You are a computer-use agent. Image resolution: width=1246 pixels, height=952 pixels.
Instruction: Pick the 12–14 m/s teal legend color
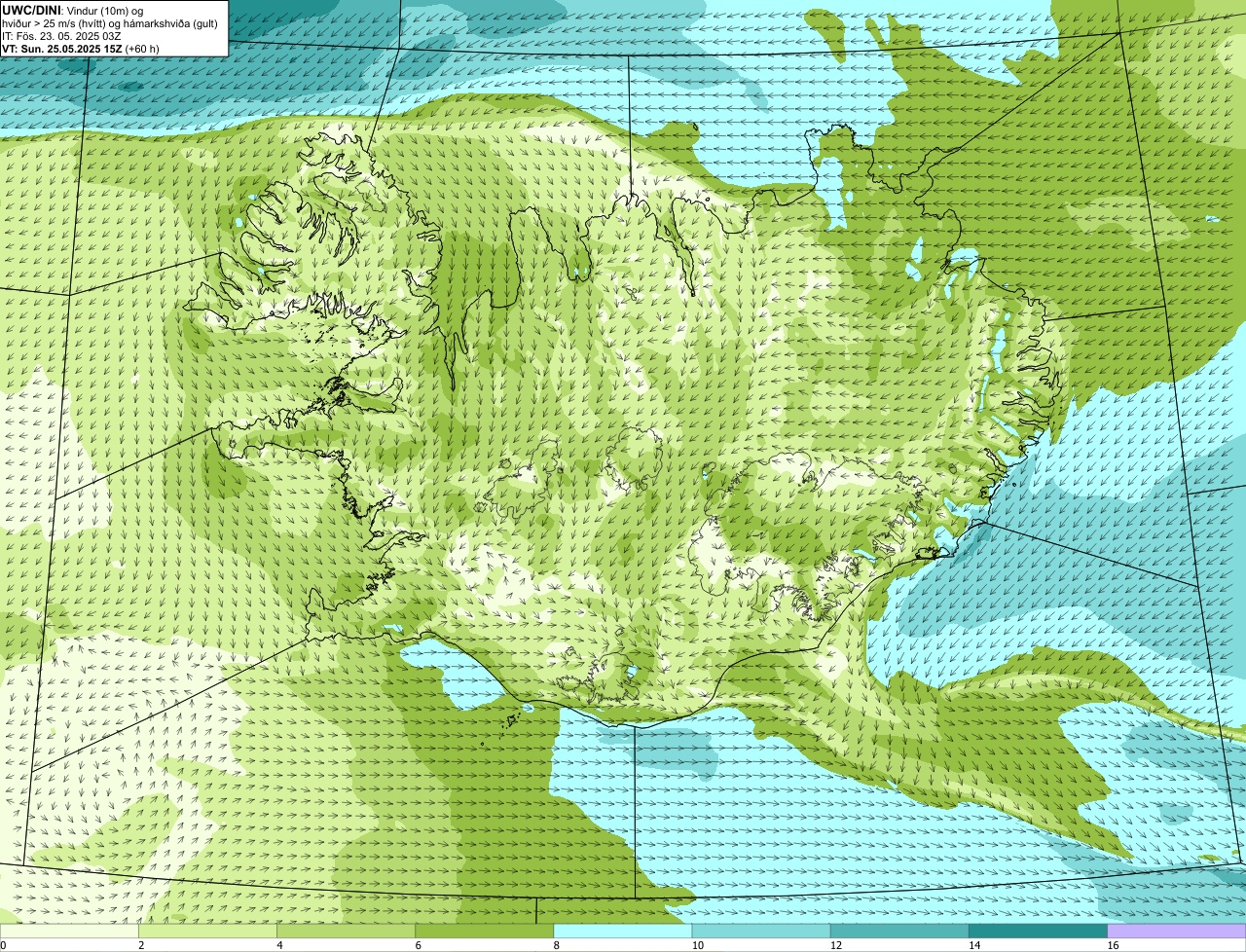pos(899,932)
